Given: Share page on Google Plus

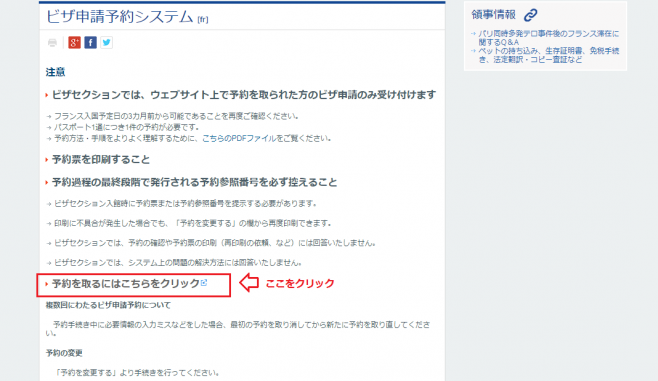Looking at the screenshot, I should point(74,42).
